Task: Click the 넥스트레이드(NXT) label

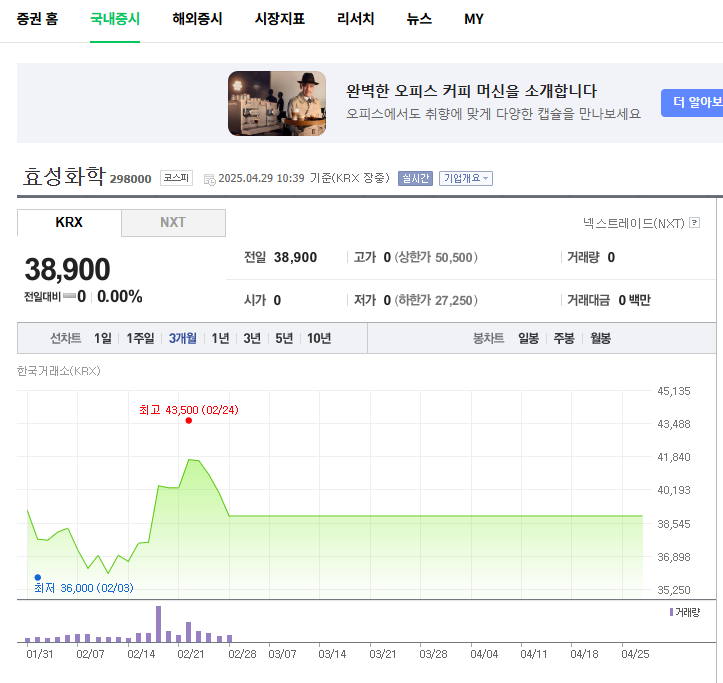Action: pyautogui.click(x=634, y=223)
